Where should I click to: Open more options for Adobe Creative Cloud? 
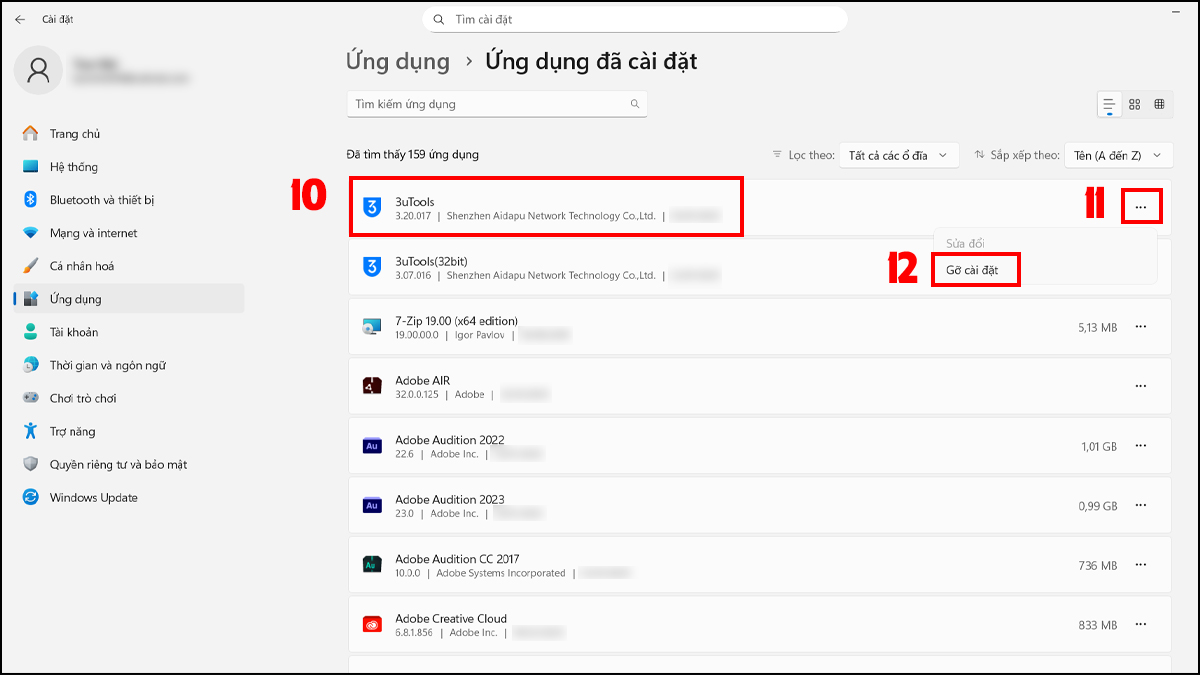pos(1141,625)
